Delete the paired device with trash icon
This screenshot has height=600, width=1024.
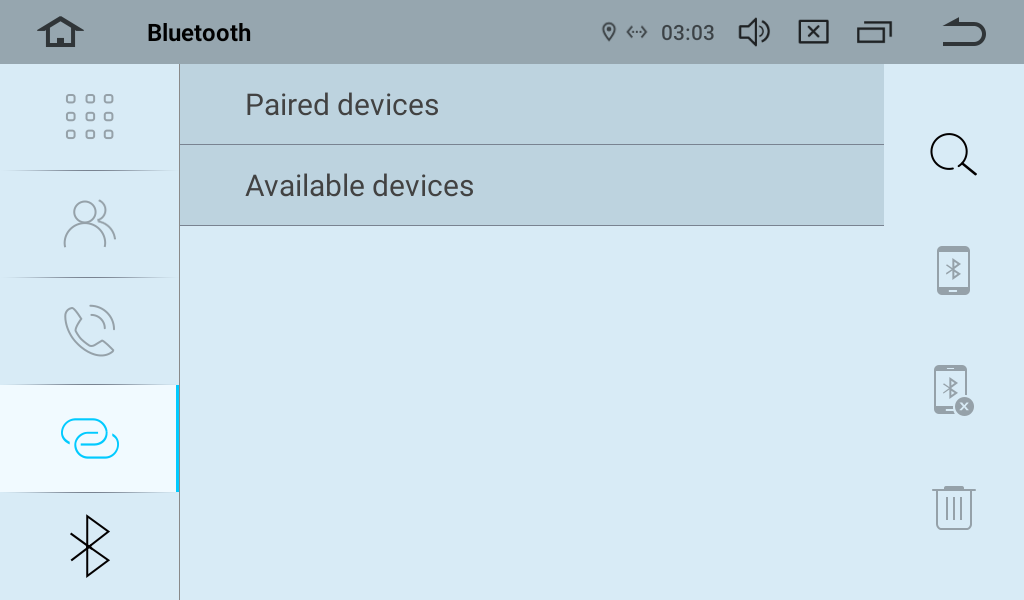coord(953,508)
